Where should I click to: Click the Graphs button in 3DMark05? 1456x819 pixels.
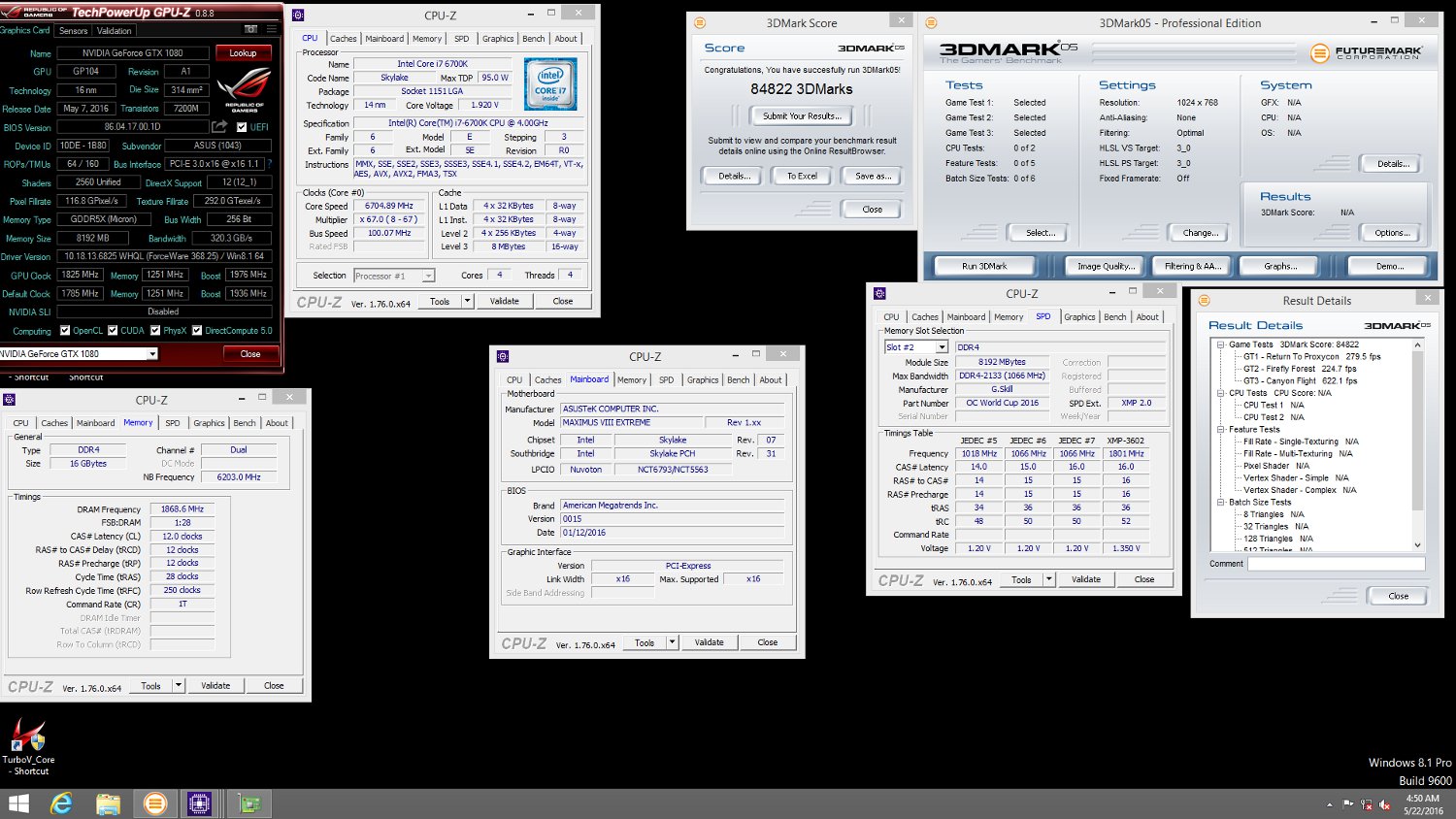[1280, 266]
